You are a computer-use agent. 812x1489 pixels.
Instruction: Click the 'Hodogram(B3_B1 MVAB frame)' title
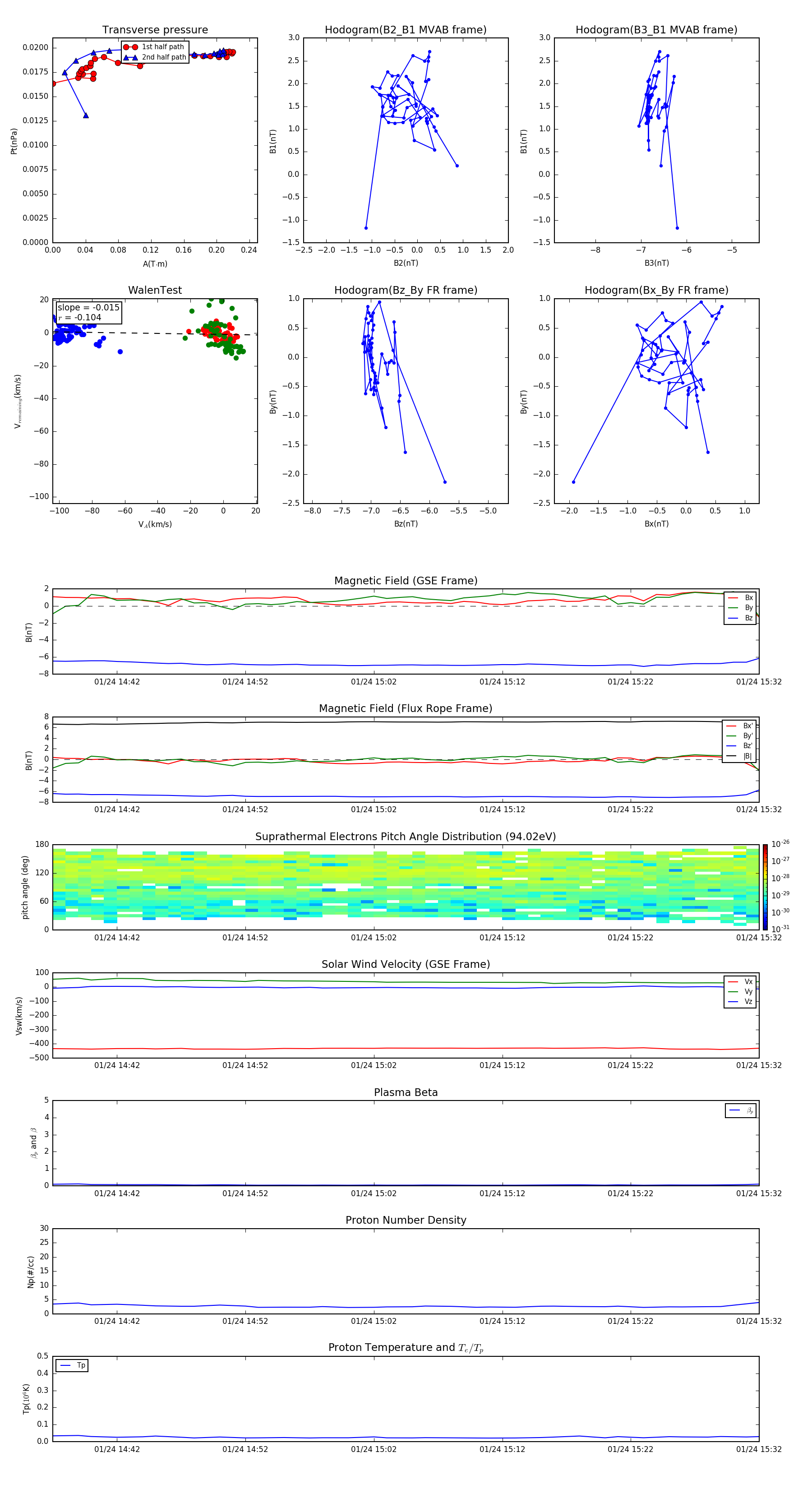[x=656, y=30]
